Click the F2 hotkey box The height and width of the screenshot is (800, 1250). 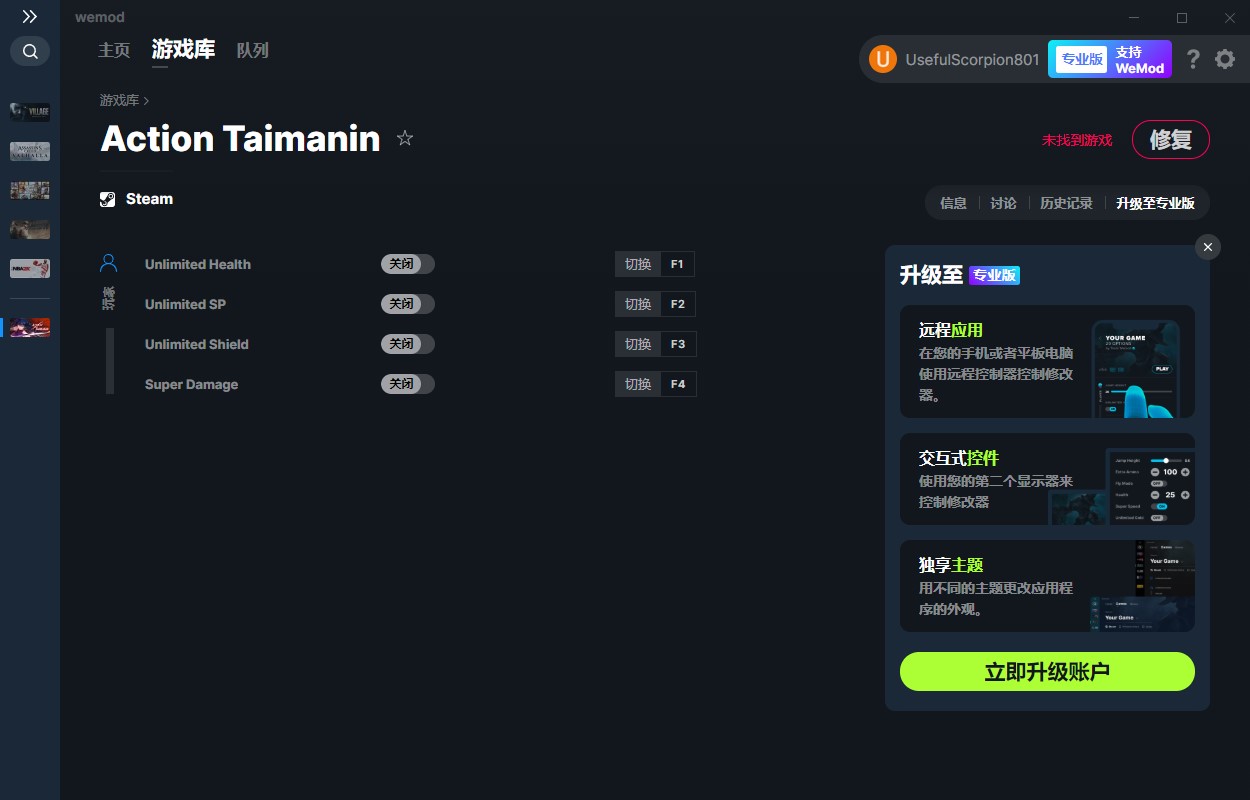678,304
